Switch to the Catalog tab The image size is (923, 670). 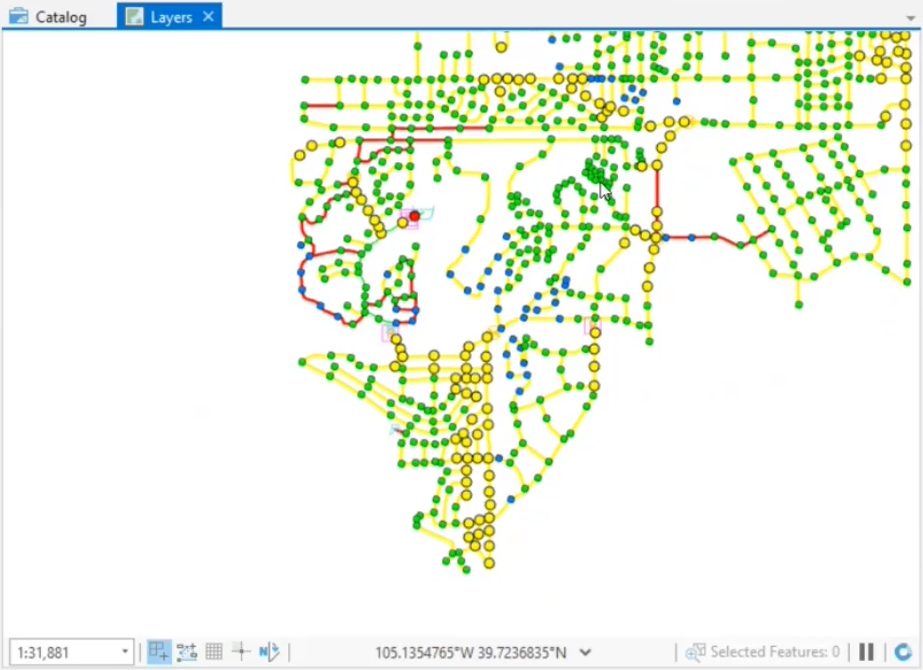[x=49, y=16]
